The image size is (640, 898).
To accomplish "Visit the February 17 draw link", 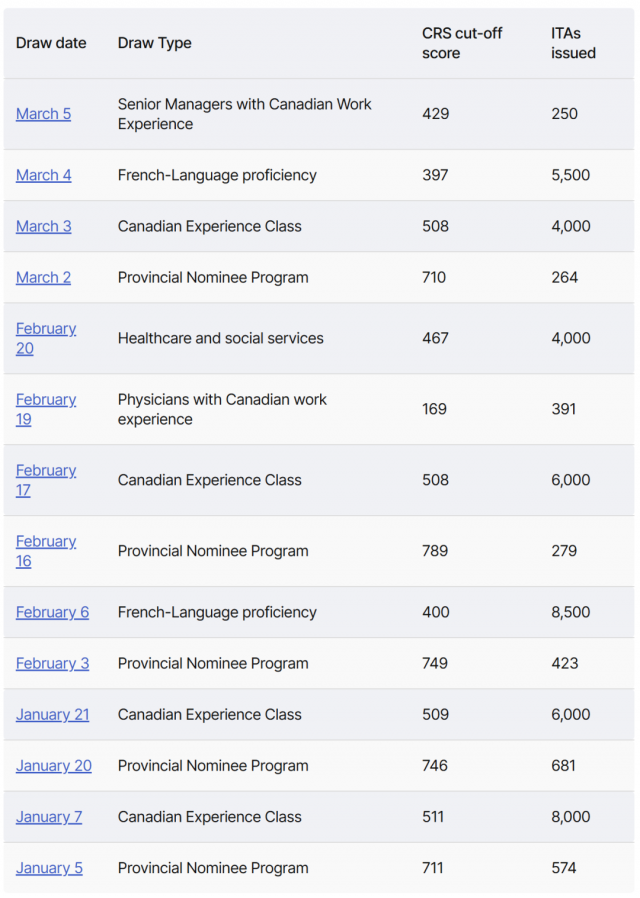I will (x=45, y=471).
